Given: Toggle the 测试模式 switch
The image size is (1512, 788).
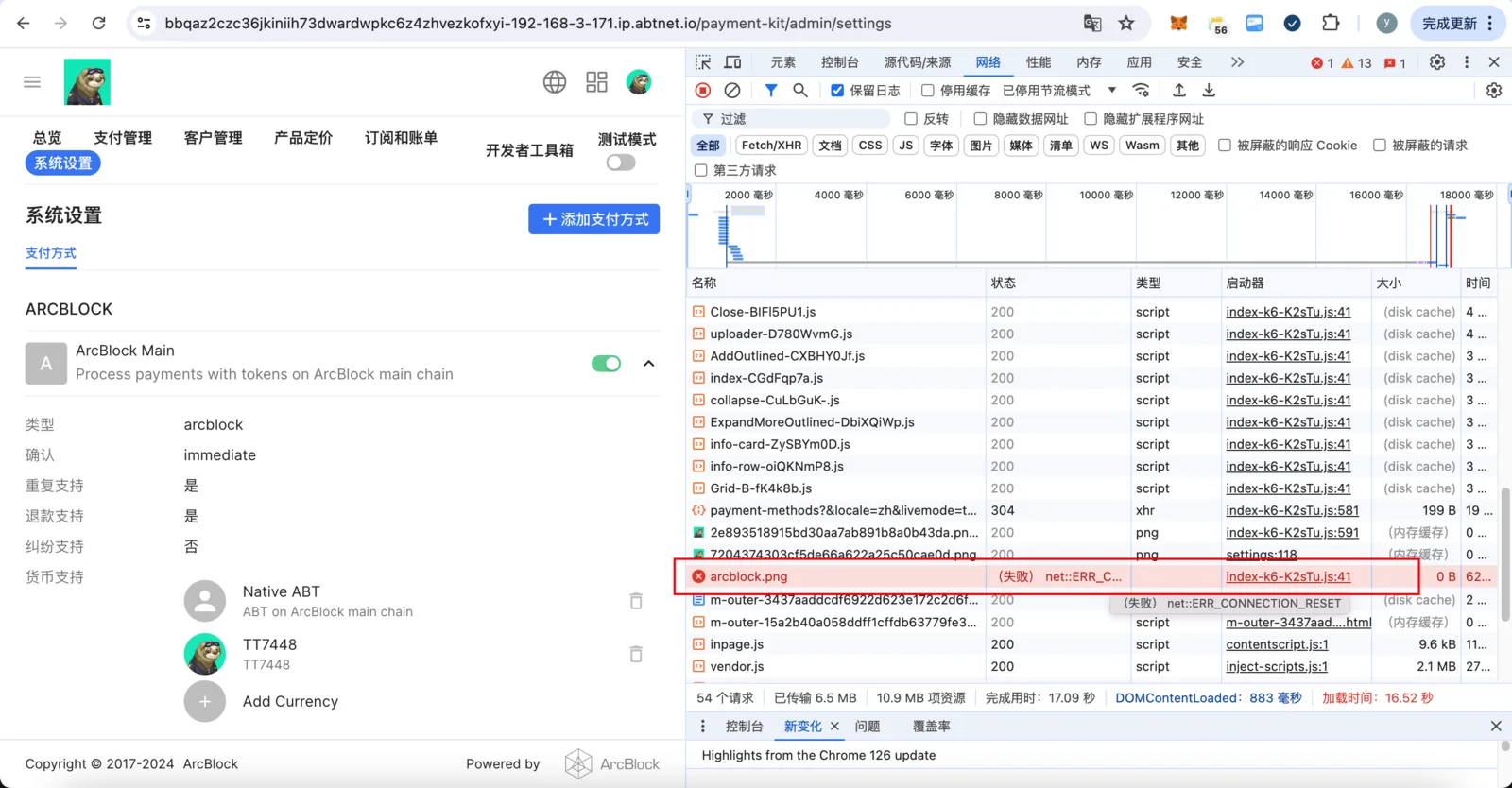Looking at the screenshot, I should tap(621, 163).
